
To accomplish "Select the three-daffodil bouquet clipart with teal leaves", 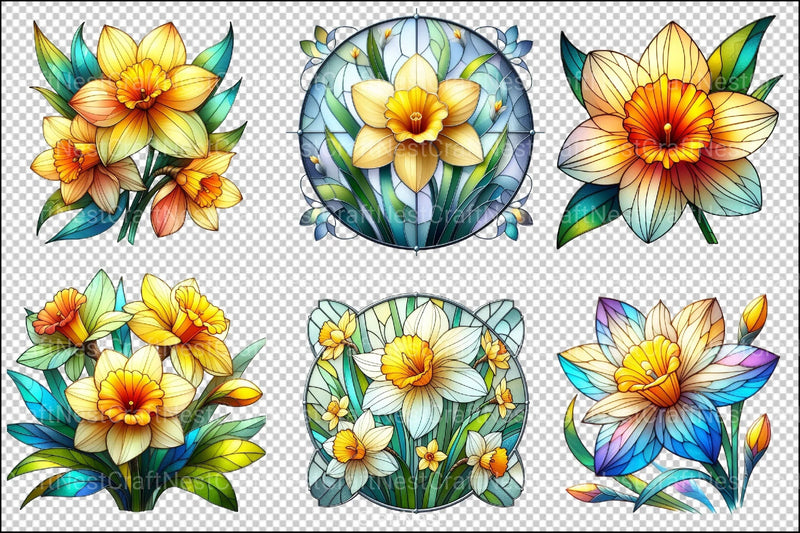I will click(138, 132).
